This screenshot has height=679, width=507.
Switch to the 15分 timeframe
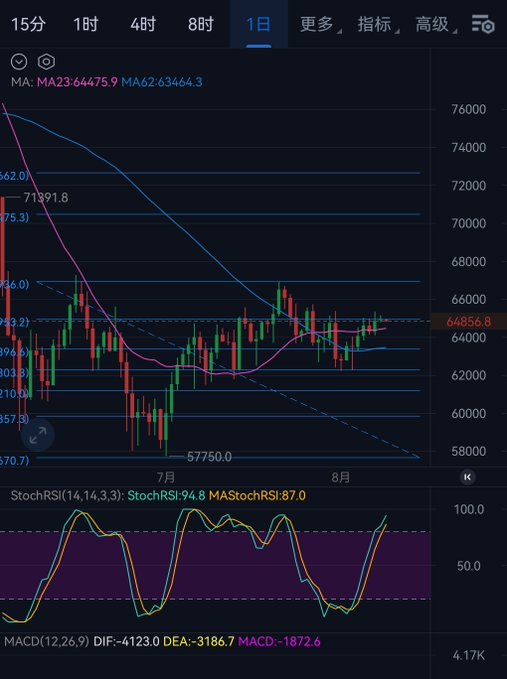[28, 24]
